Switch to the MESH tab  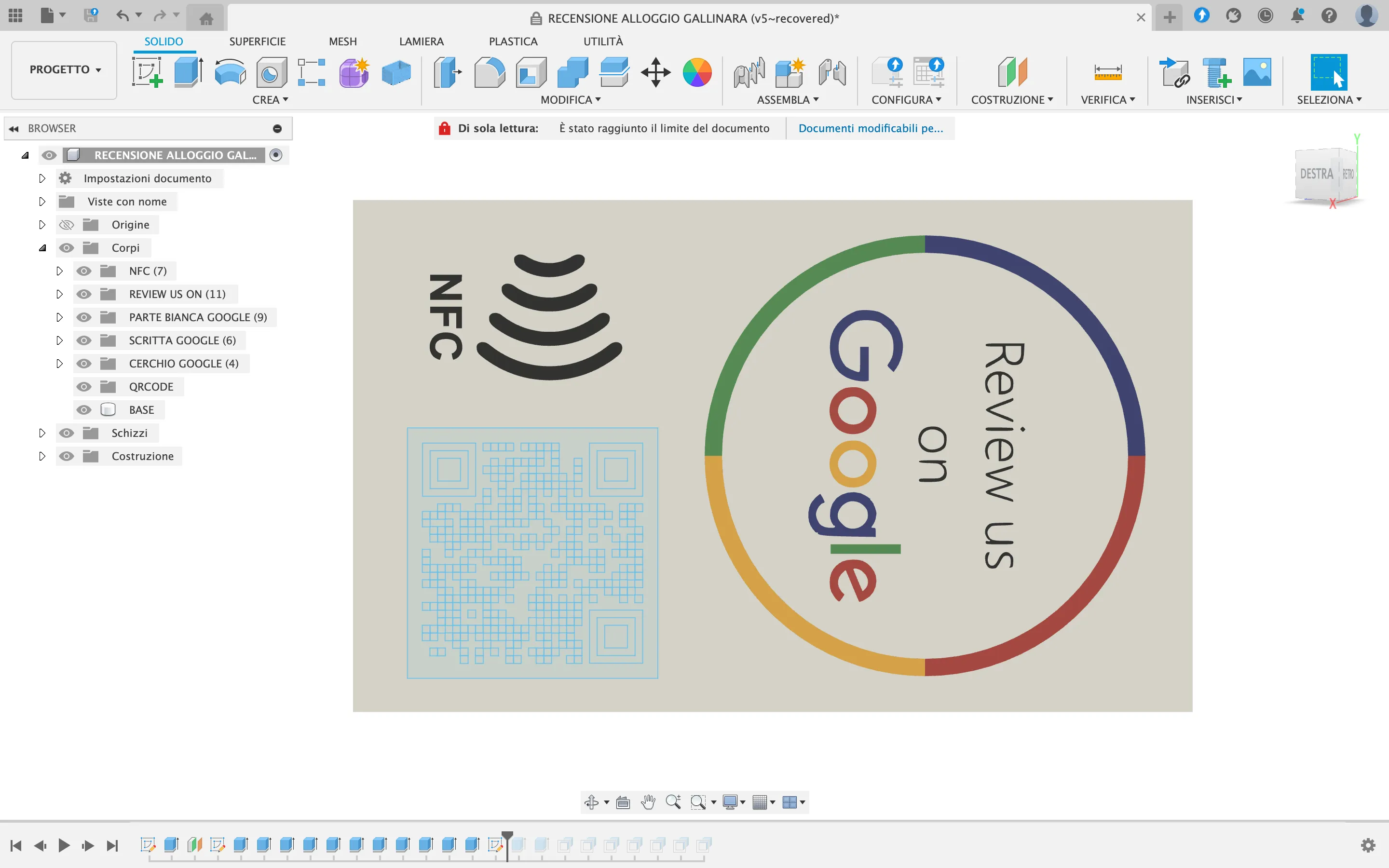[x=342, y=41]
